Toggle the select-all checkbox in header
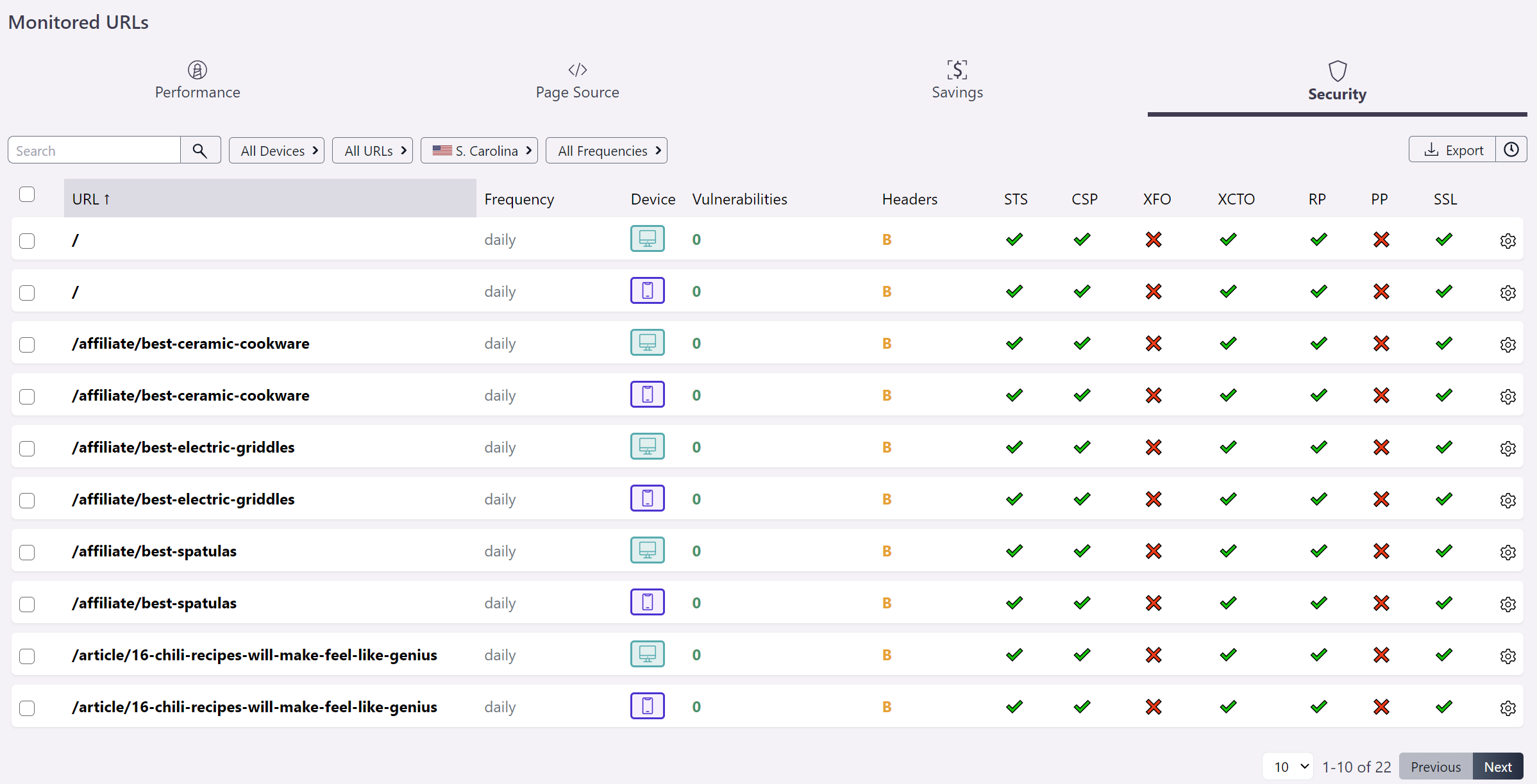Image resolution: width=1537 pixels, height=784 pixels. click(27, 194)
